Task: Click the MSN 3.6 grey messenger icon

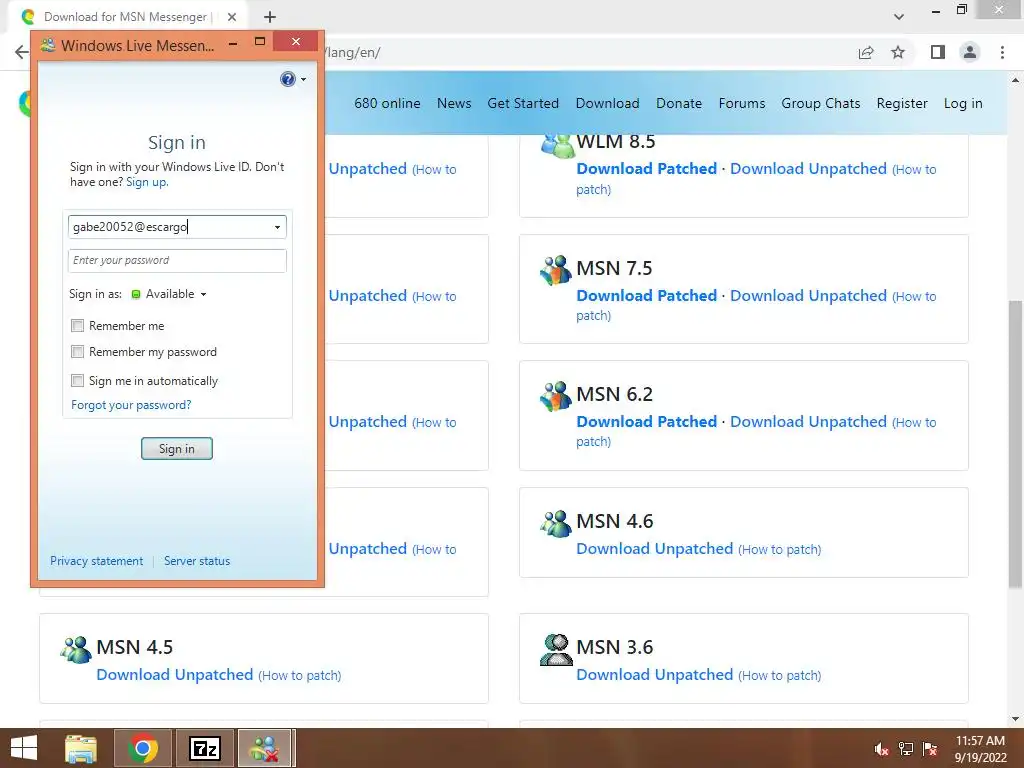Action: [x=556, y=649]
